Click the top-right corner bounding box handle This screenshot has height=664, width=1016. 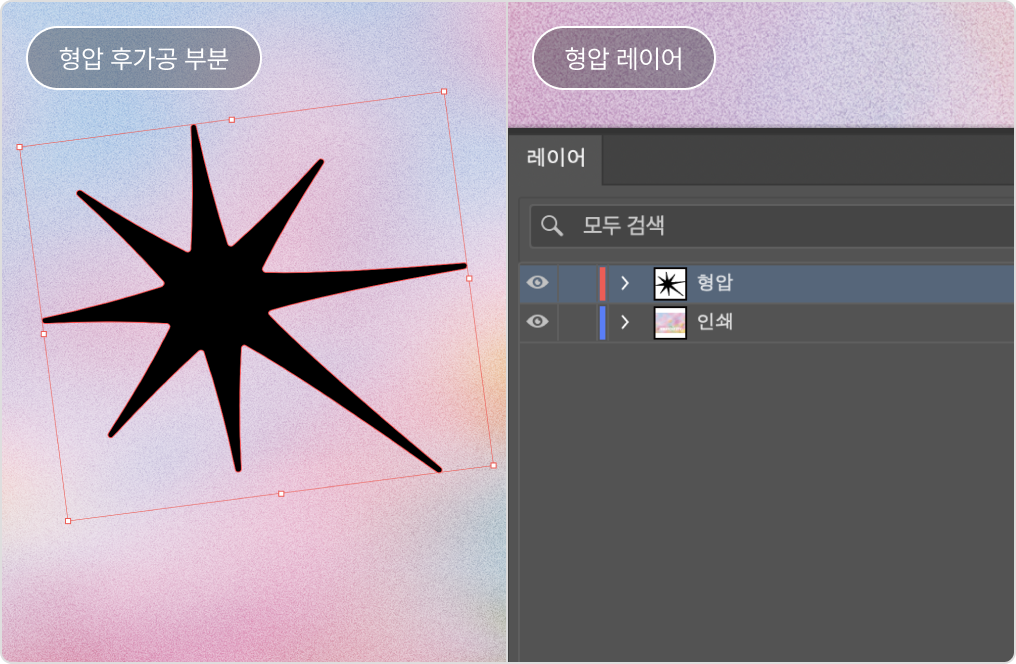(x=444, y=92)
